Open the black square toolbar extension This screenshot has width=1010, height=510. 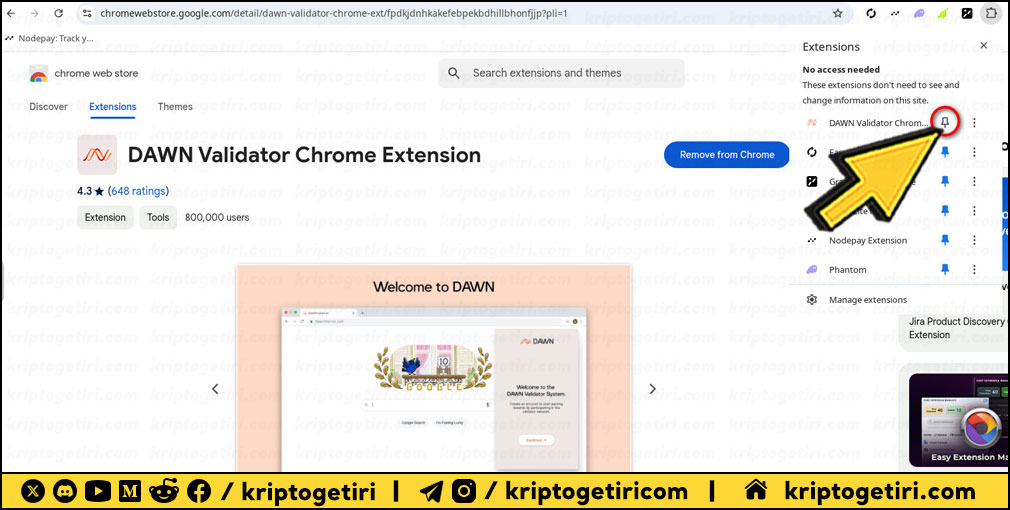point(967,13)
